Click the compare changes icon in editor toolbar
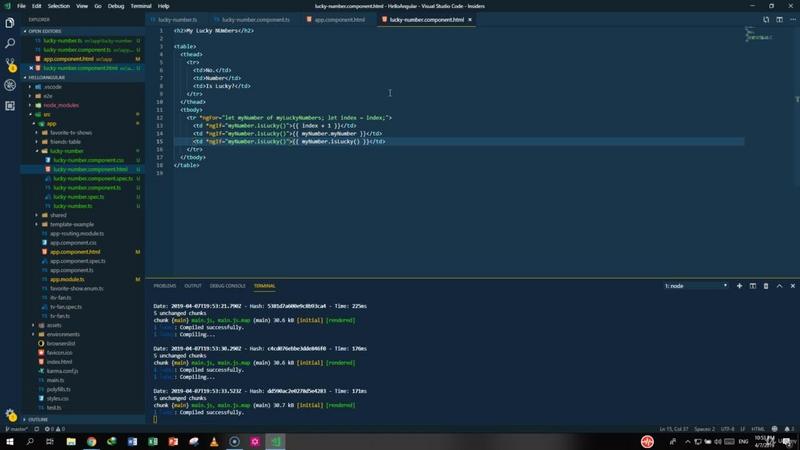Viewport: 800px width, 450px height. (x=766, y=19)
